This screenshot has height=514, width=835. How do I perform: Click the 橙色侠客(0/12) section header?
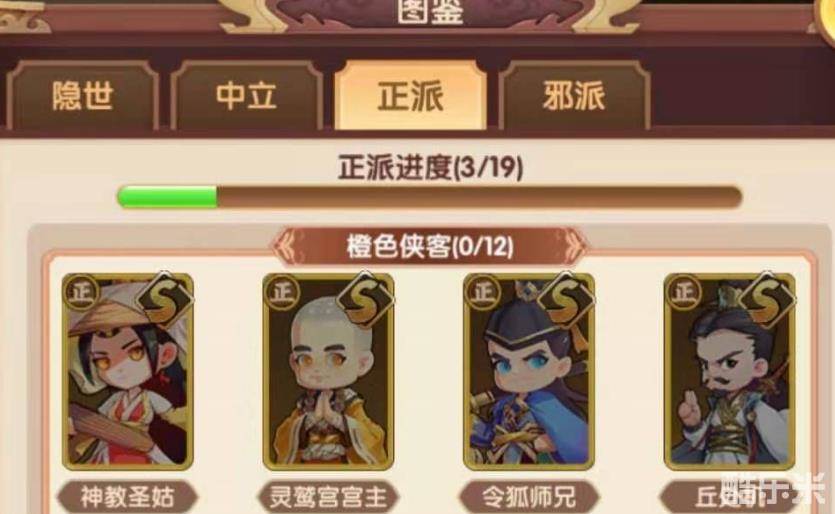coord(429,247)
